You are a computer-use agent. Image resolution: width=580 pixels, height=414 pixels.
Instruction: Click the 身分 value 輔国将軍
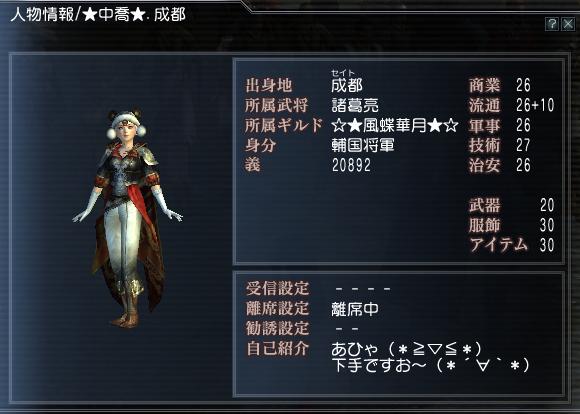363,145
